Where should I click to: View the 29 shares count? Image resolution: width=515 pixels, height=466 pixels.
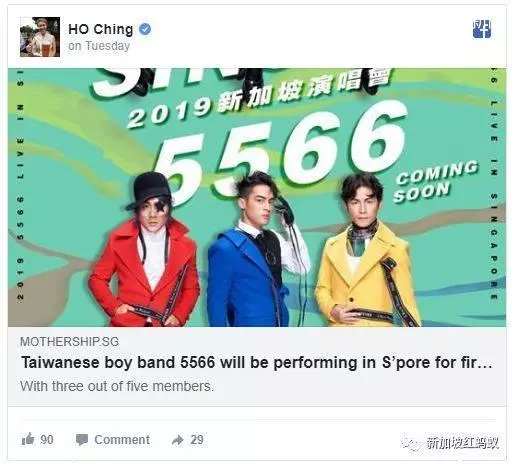pos(197,440)
